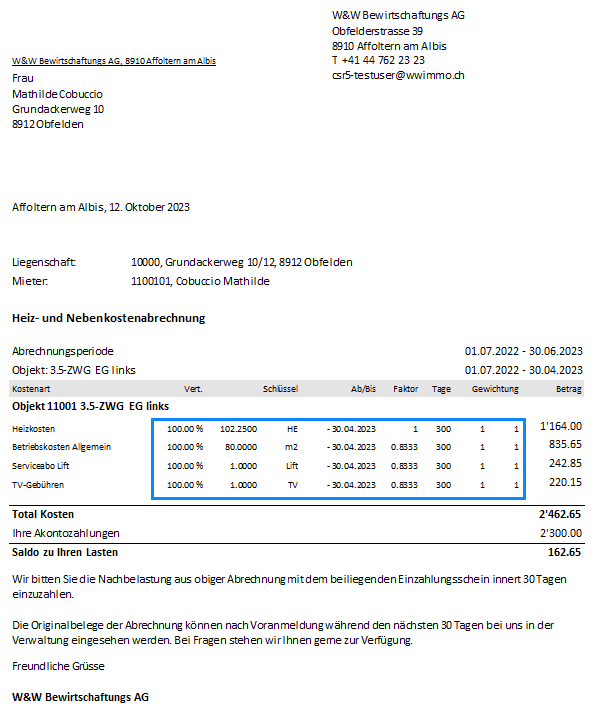Viewport: 594px width, 706px height.
Task: Click the date line 'Affoltern am Albis, 12. Oktober 2023'
Action: click(x=101, y=207)
